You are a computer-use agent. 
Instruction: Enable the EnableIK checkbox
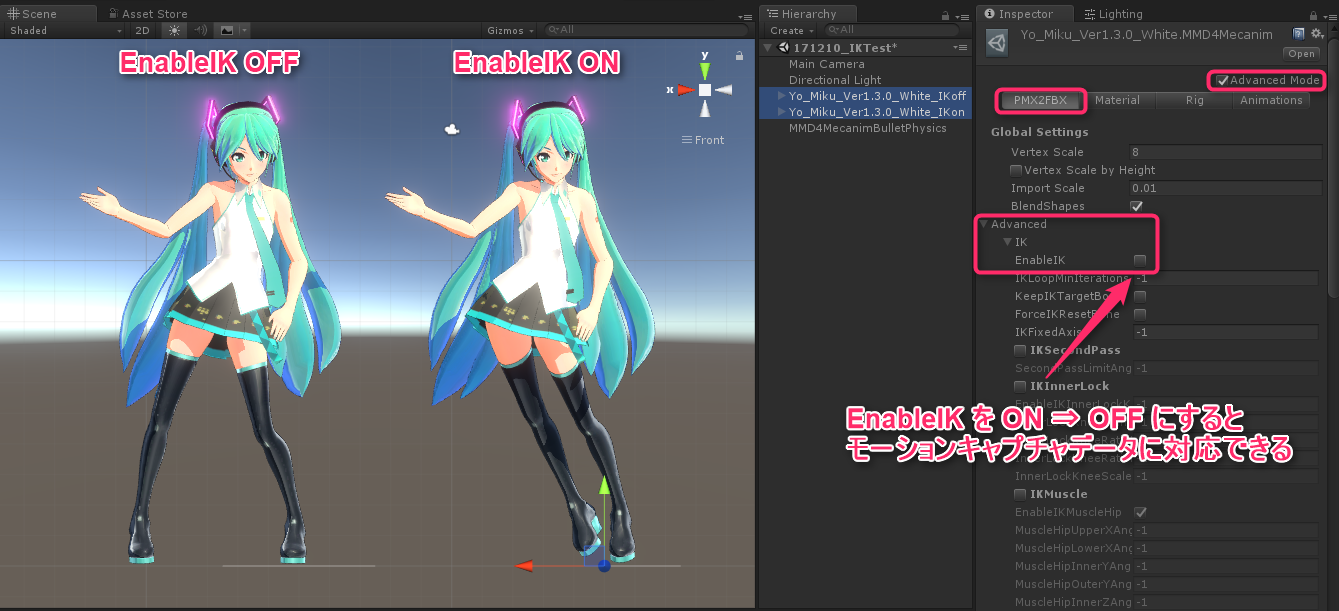[1138, 260]
